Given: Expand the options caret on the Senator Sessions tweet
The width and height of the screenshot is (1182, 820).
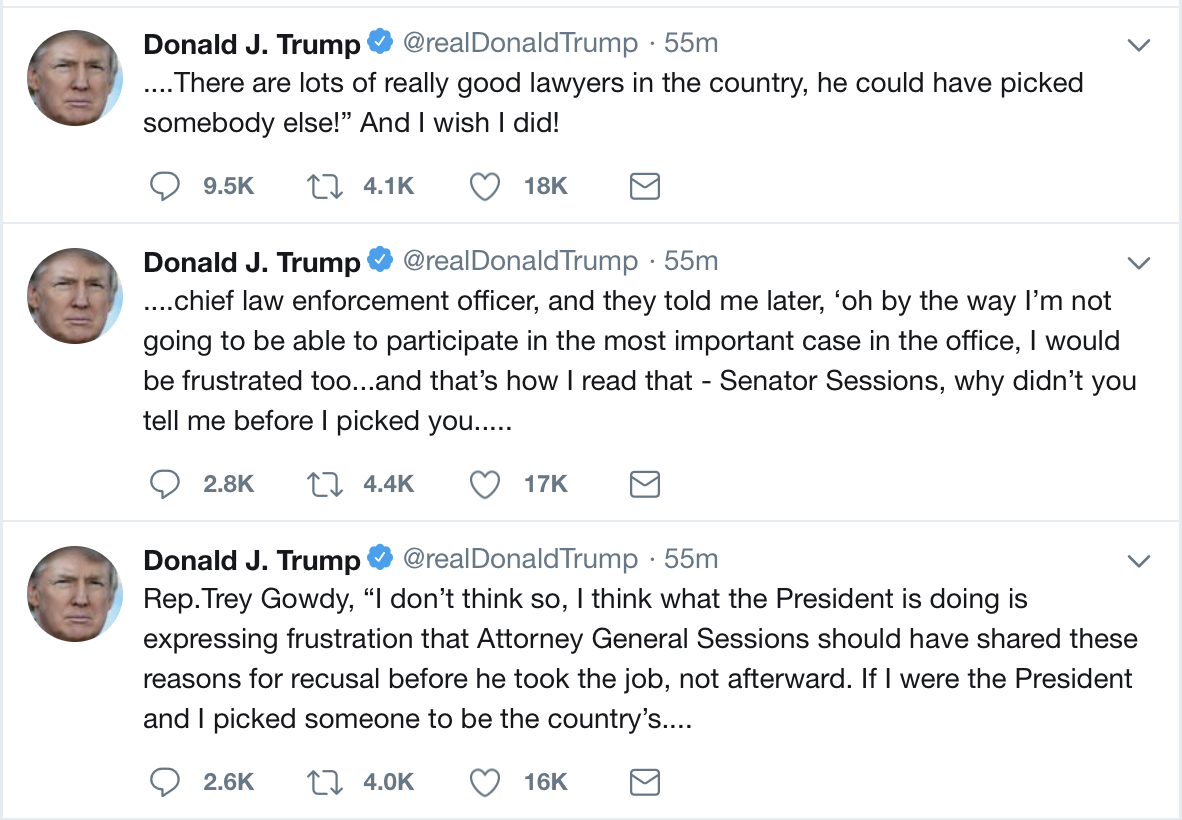Looking at the screenshot, I should [1138, 263].
